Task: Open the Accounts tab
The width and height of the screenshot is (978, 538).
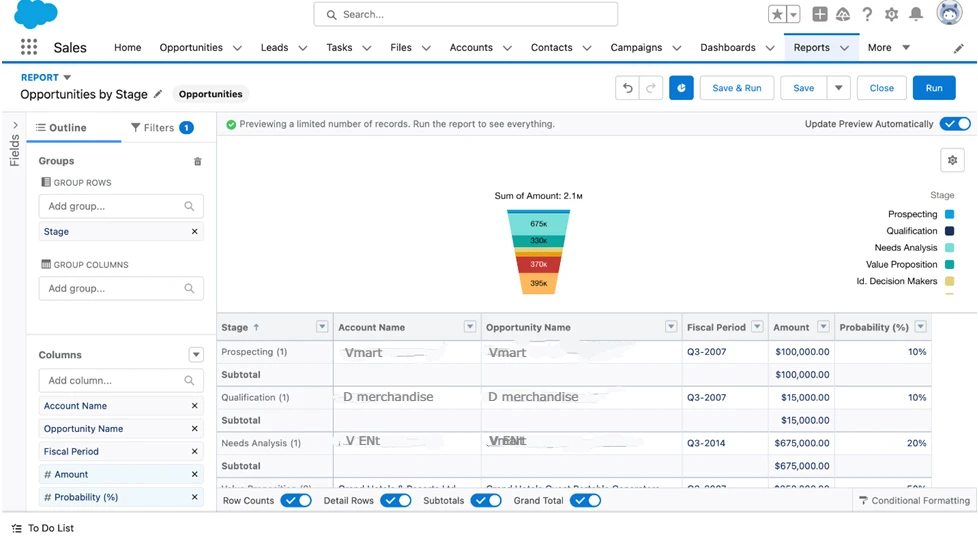Action: tap(471, 47)
